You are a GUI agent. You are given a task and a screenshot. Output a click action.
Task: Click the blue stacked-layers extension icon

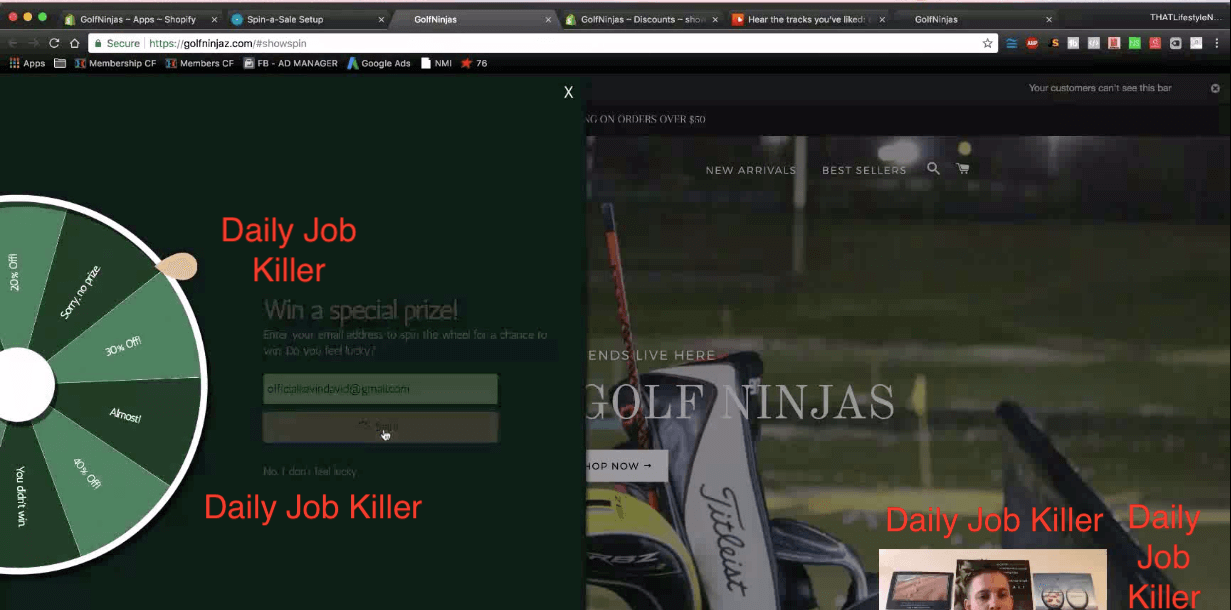pyautogui.click(x=1012, y=43)
